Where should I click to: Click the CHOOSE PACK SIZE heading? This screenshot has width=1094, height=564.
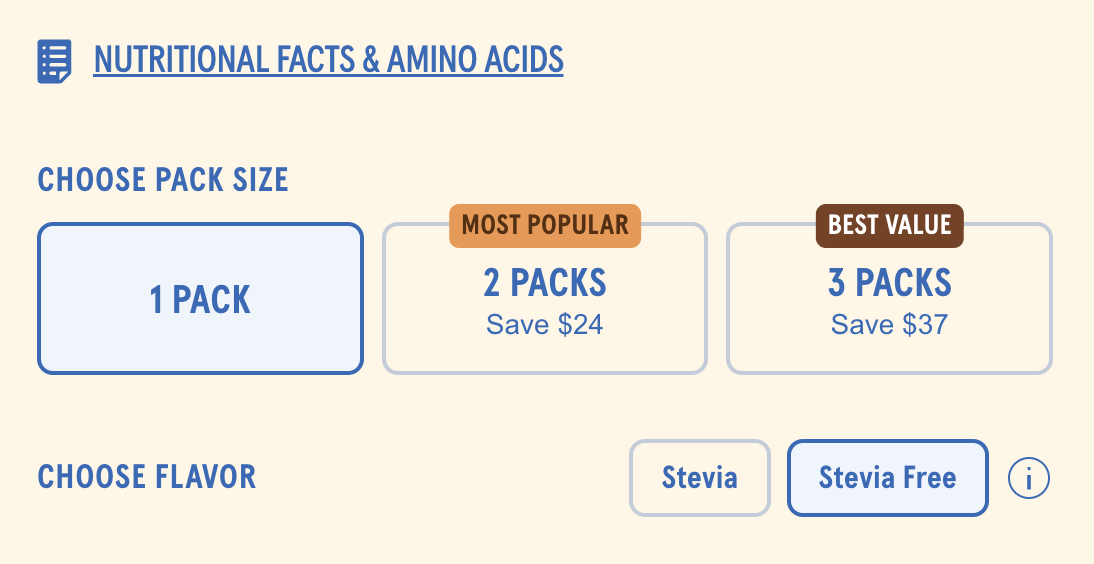(x=163, y=180)
